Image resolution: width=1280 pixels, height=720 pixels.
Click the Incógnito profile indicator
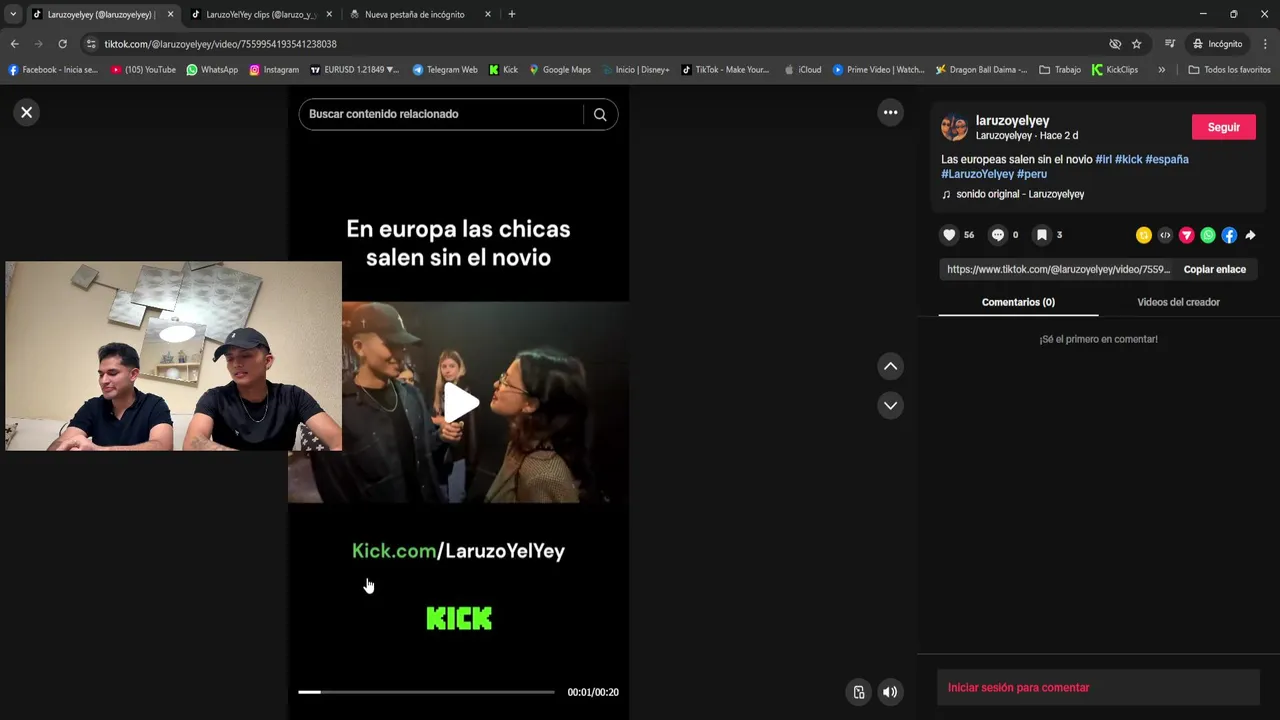(1217, 44)
